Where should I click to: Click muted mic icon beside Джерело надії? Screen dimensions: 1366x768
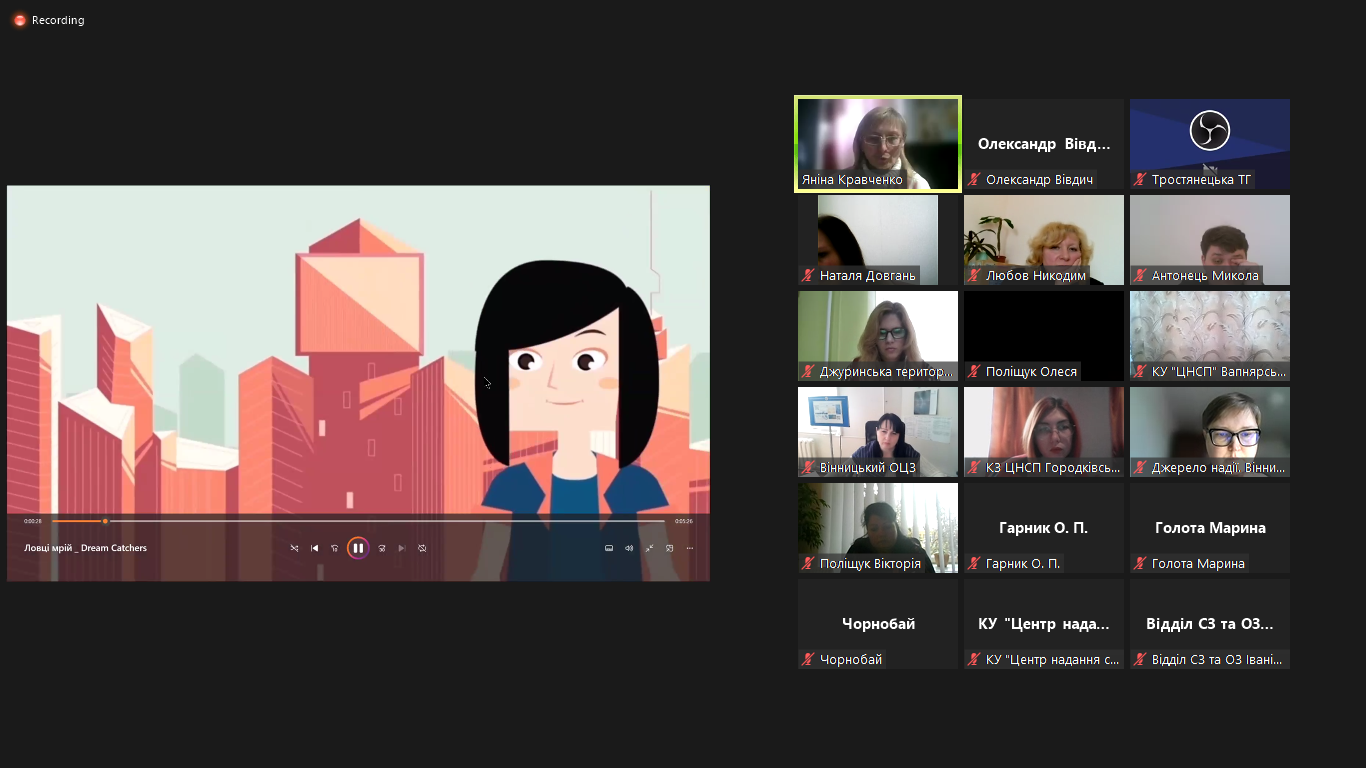point(1140,468)
